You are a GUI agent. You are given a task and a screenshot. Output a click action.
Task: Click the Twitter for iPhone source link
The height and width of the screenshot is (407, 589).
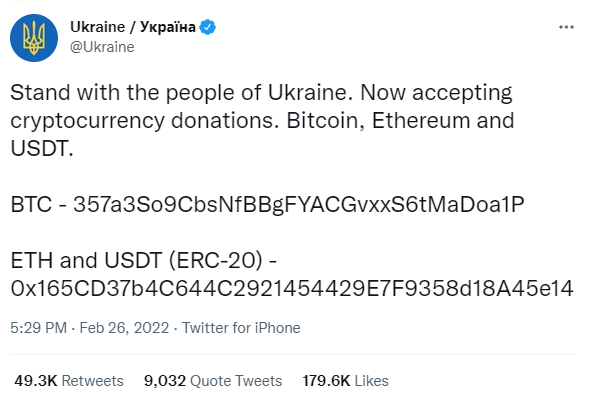pos(241,328)
